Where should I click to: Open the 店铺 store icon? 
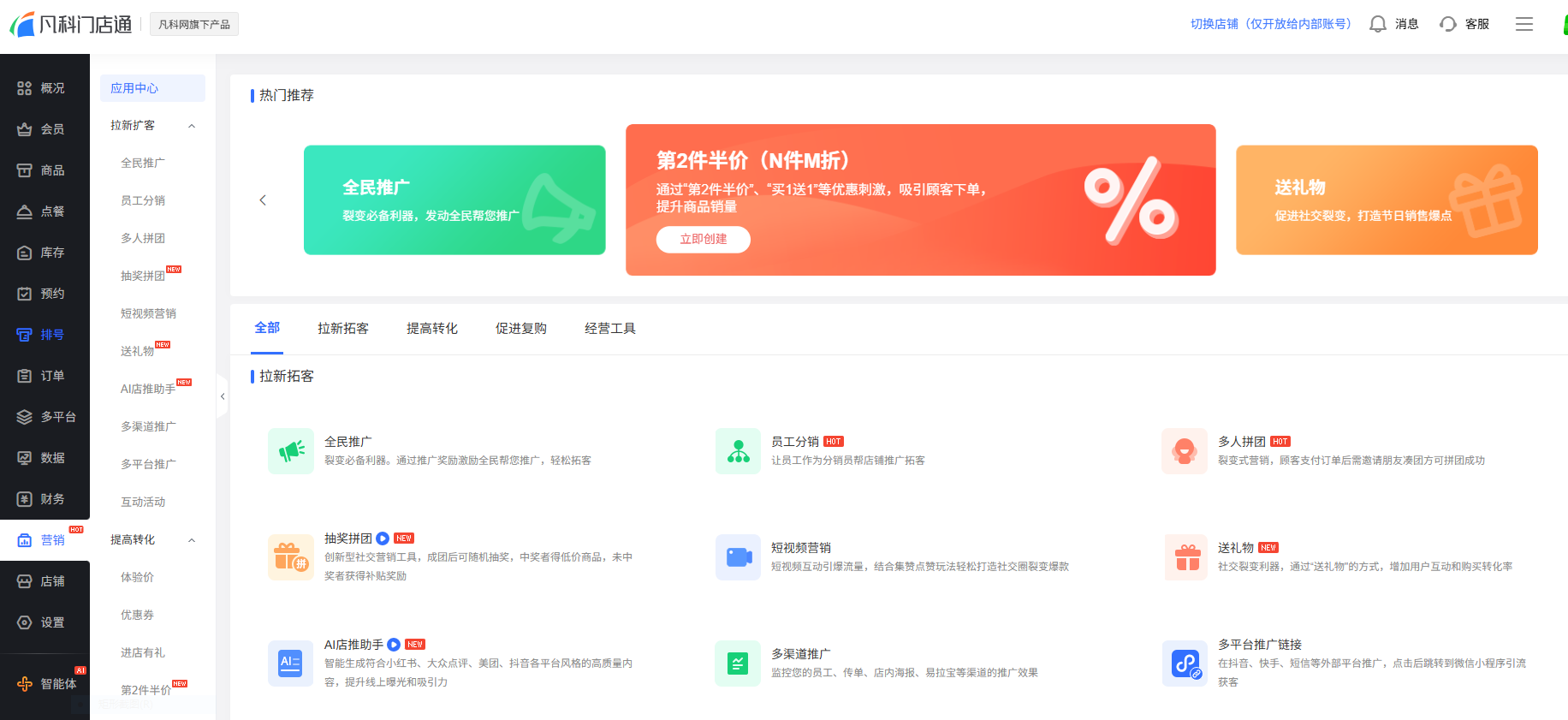tap(24, 581)
